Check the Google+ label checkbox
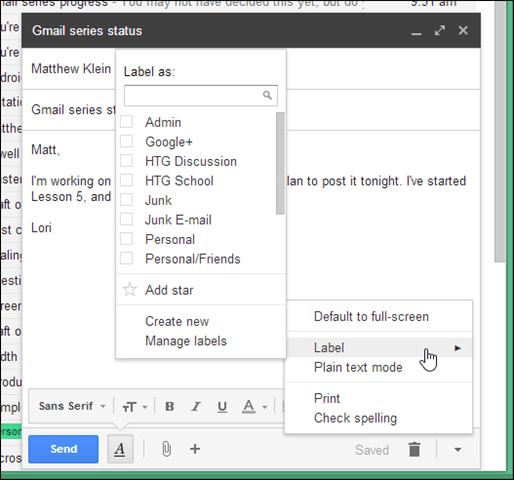This screenshot has height=480, width=514. point(126,141)
